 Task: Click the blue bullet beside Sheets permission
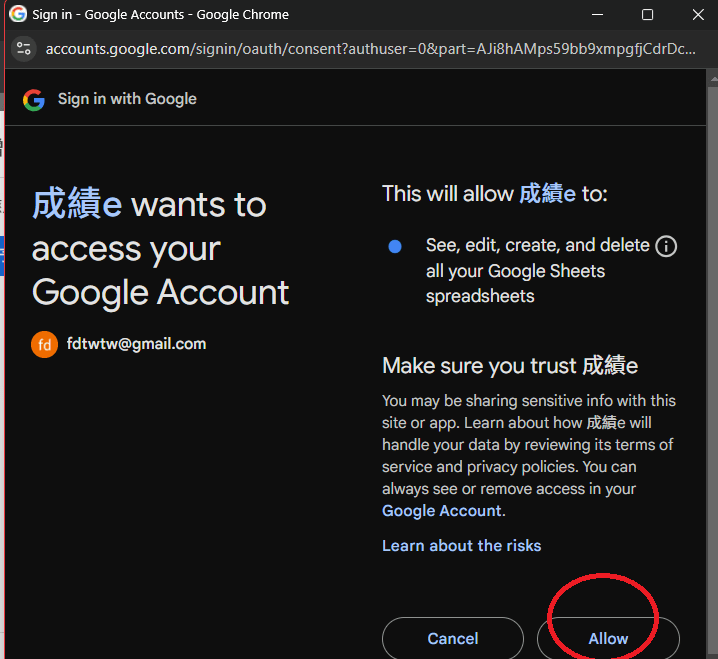pyautogui.click(x=395, y=246)
